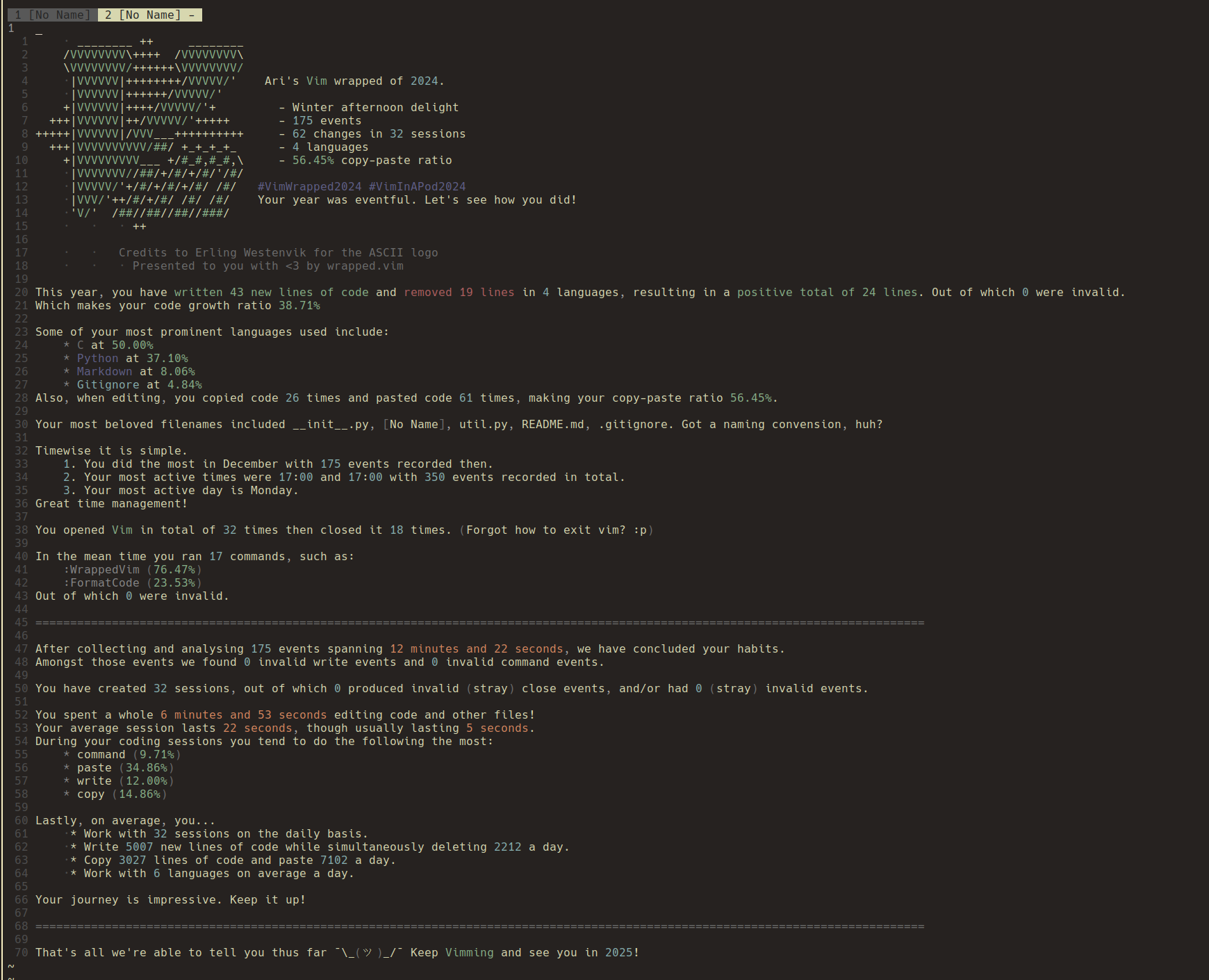1209x980 pixels.
Task: Click the "175 events" bullet in header
Action: coord(327,120)
